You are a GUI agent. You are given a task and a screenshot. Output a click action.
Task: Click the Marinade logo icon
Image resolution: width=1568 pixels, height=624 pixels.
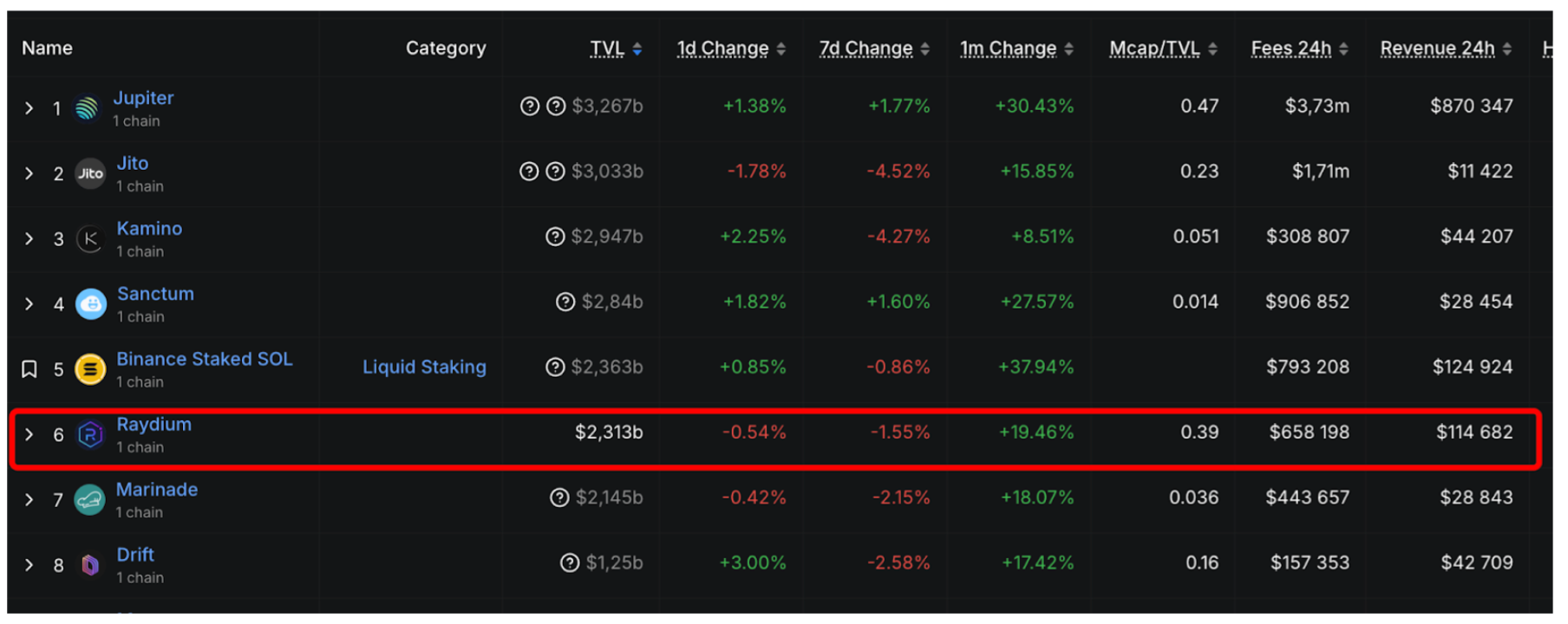point(89,500)
